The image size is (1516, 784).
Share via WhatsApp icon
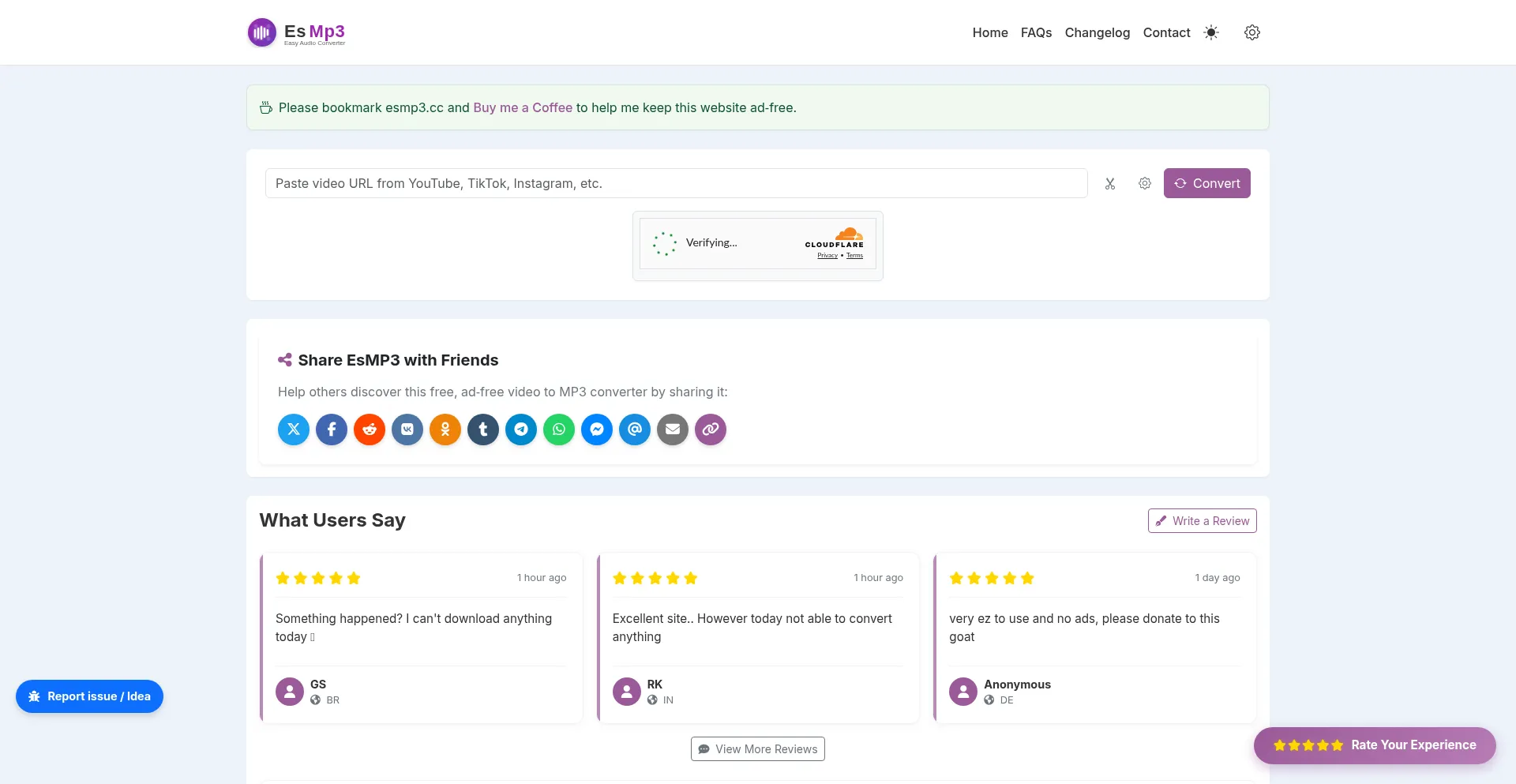(x=559, y=430)
